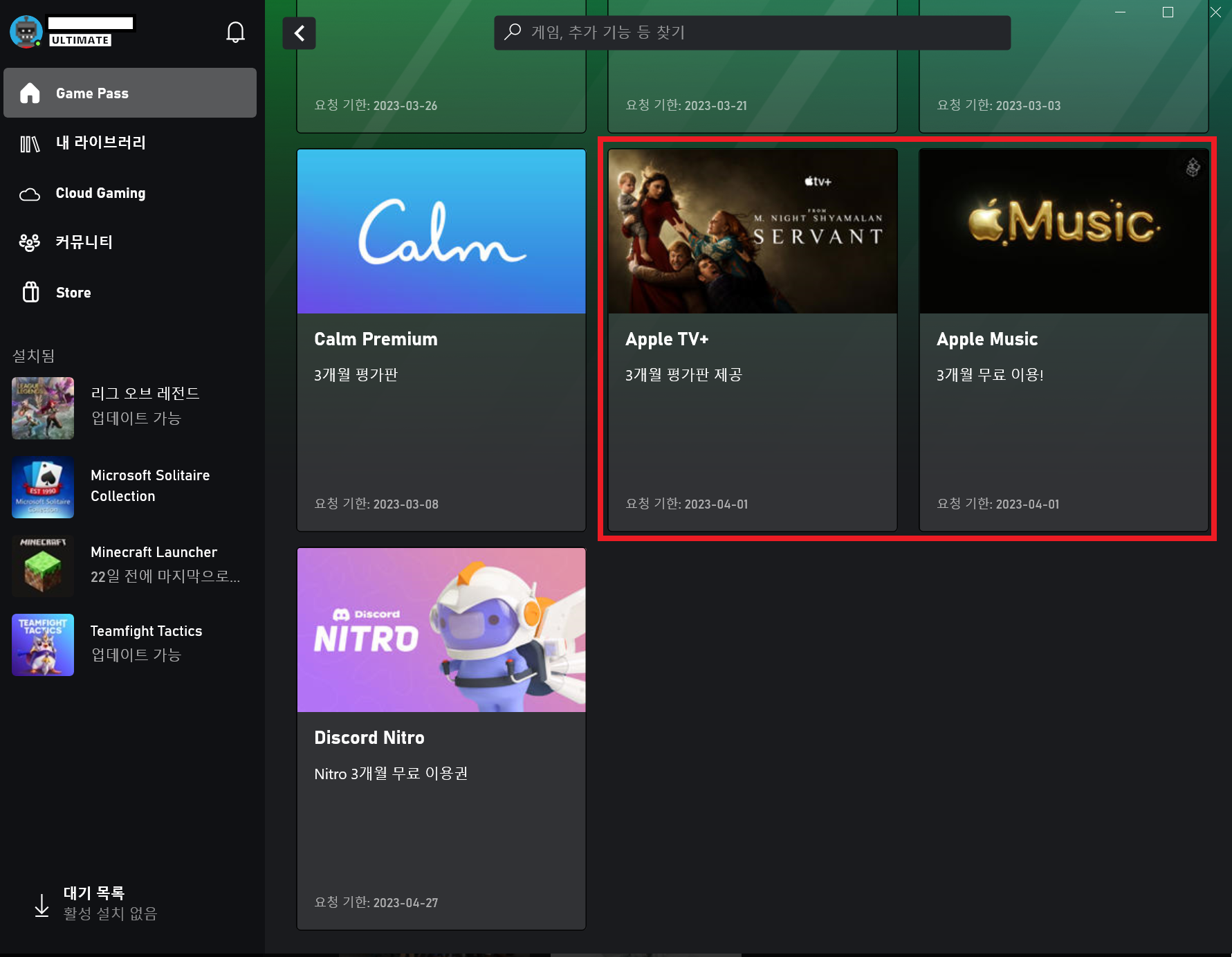Viewport: 1232px width, 957px height.
Task: Click 요청 기한: 2023-04-27 text
Action: 376,902
